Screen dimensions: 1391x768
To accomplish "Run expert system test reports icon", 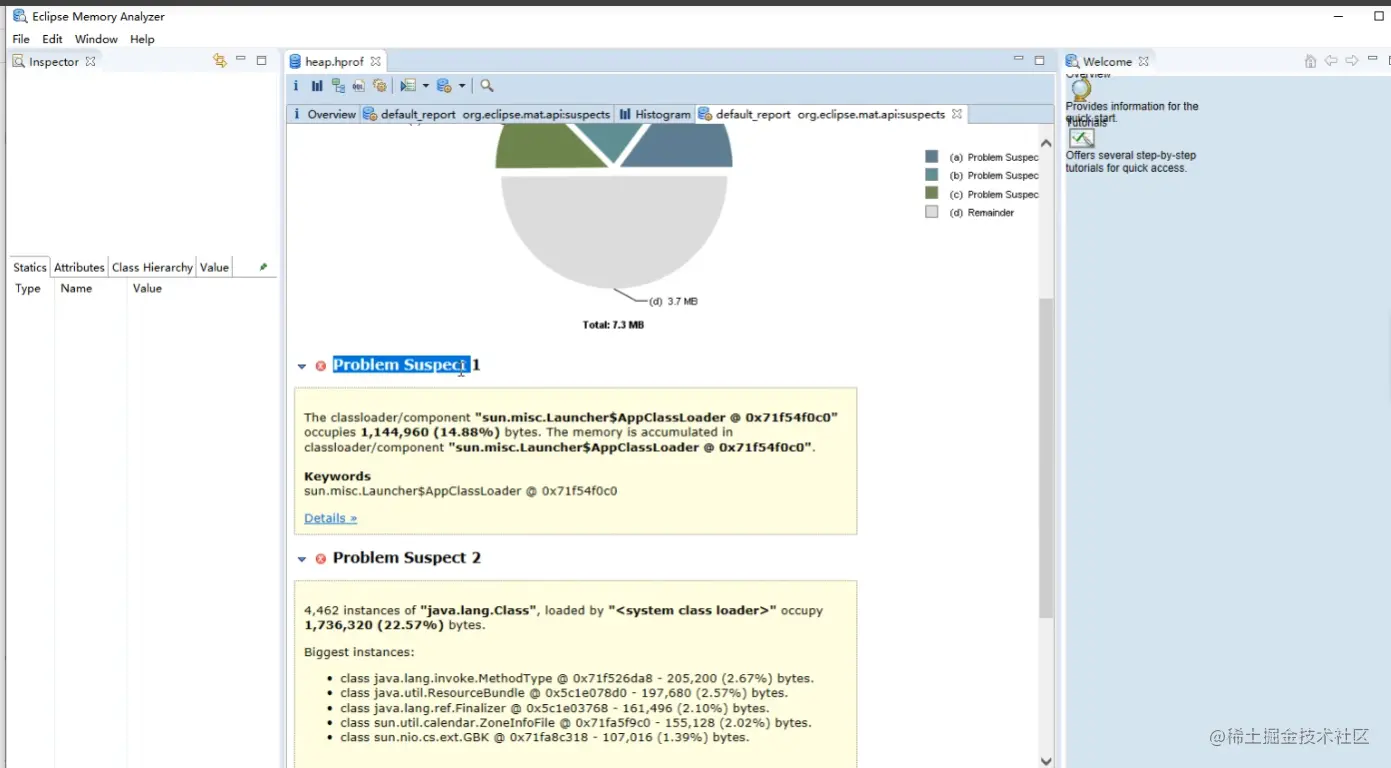I will (x=408, y=86).
